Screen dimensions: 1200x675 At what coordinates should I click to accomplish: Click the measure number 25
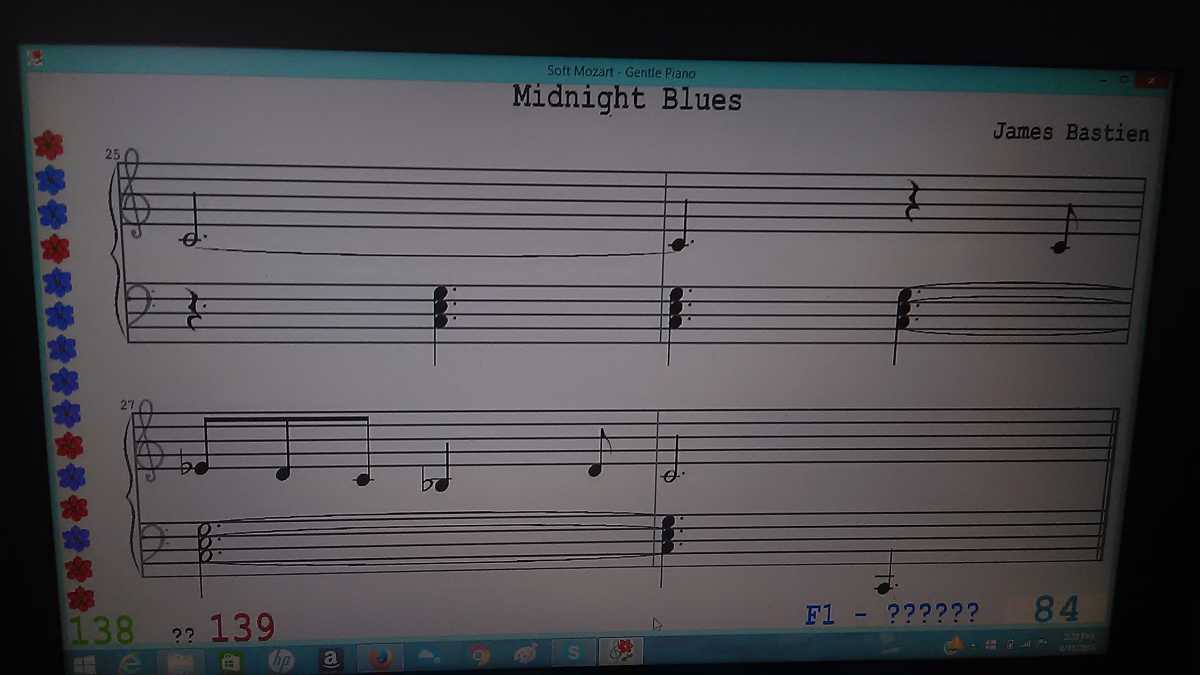(x=112, y=154)
